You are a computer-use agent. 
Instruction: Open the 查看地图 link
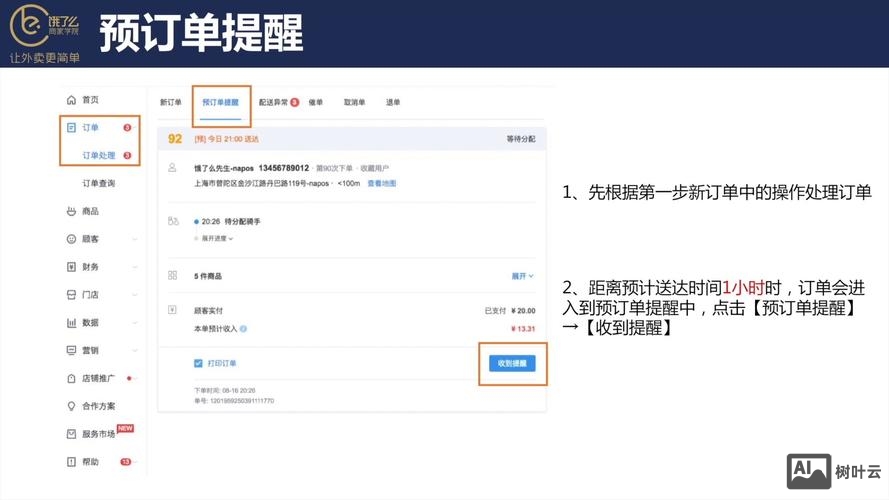click(x=382, y=183)
